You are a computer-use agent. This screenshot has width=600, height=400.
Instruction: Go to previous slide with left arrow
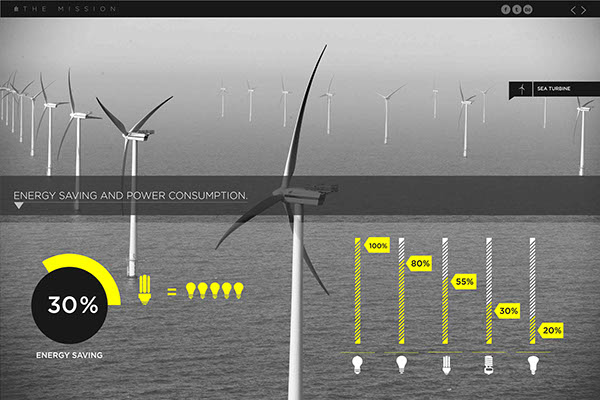tap(573, 10)
